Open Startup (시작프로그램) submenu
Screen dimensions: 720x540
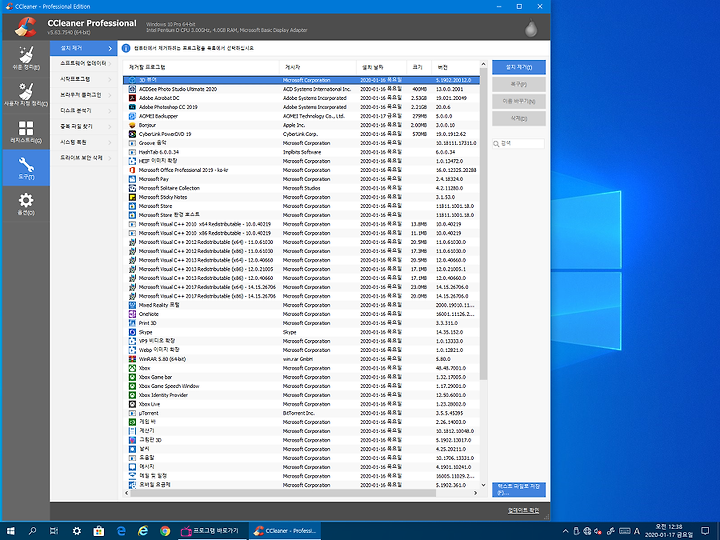pos(84,79)
